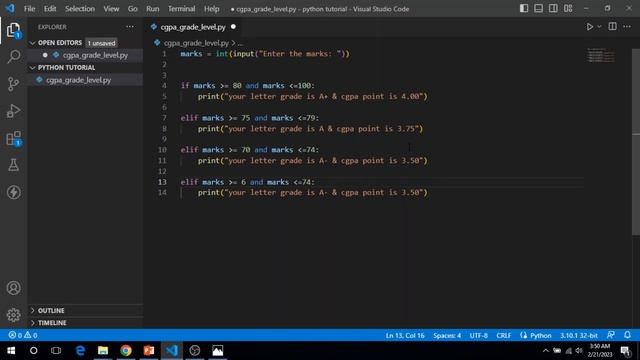Open editor More Actions ellipsis
Image resolution: width=640 pixels, height=360 pixels.
pos(627,27)
